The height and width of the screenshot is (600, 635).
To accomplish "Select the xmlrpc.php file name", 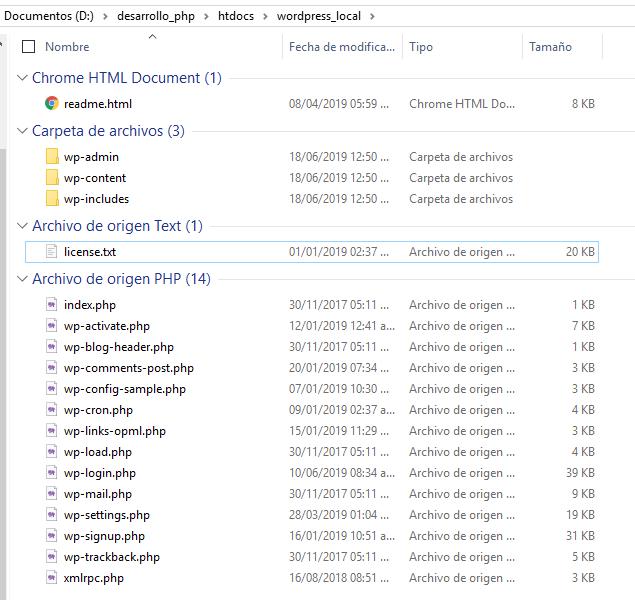I will [x=94, y=579].
